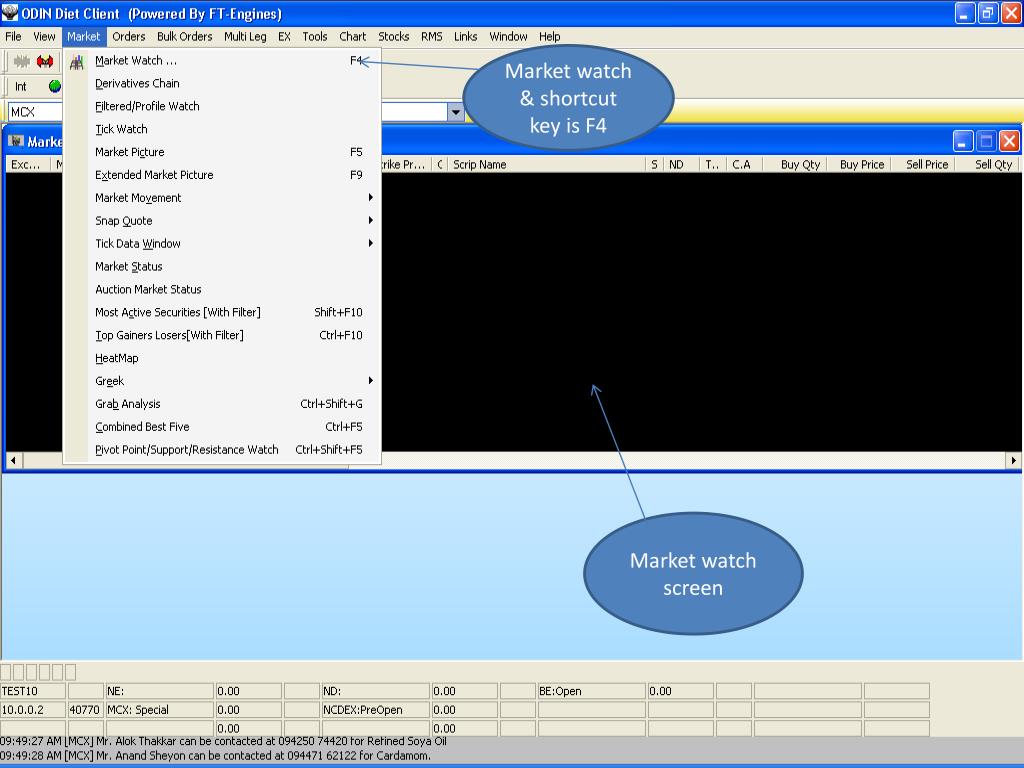Image resolution: width=1024 pixels, height=768 pixels.
Task: Select Market Picture entry
Action: point(222,152)
